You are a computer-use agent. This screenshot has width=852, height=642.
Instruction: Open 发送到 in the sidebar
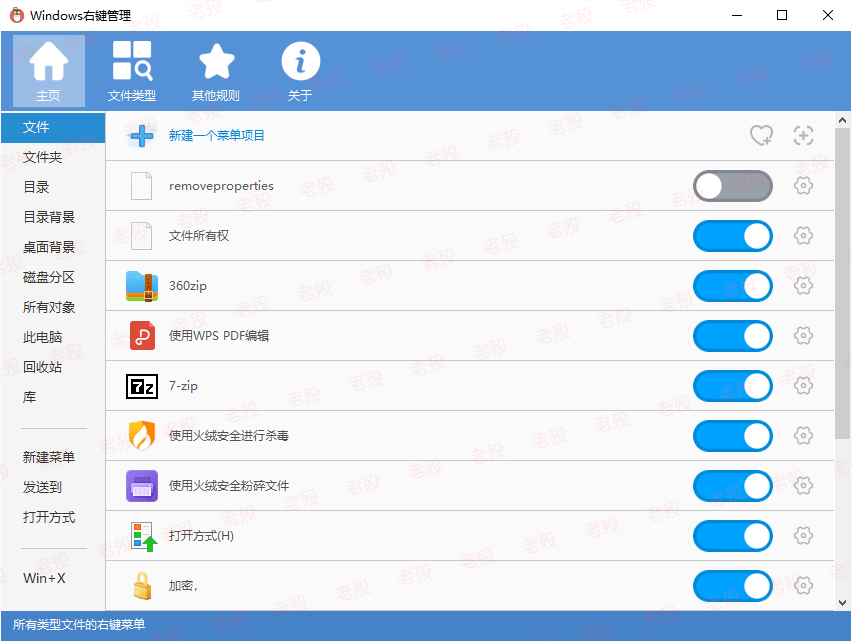(53, 487)
